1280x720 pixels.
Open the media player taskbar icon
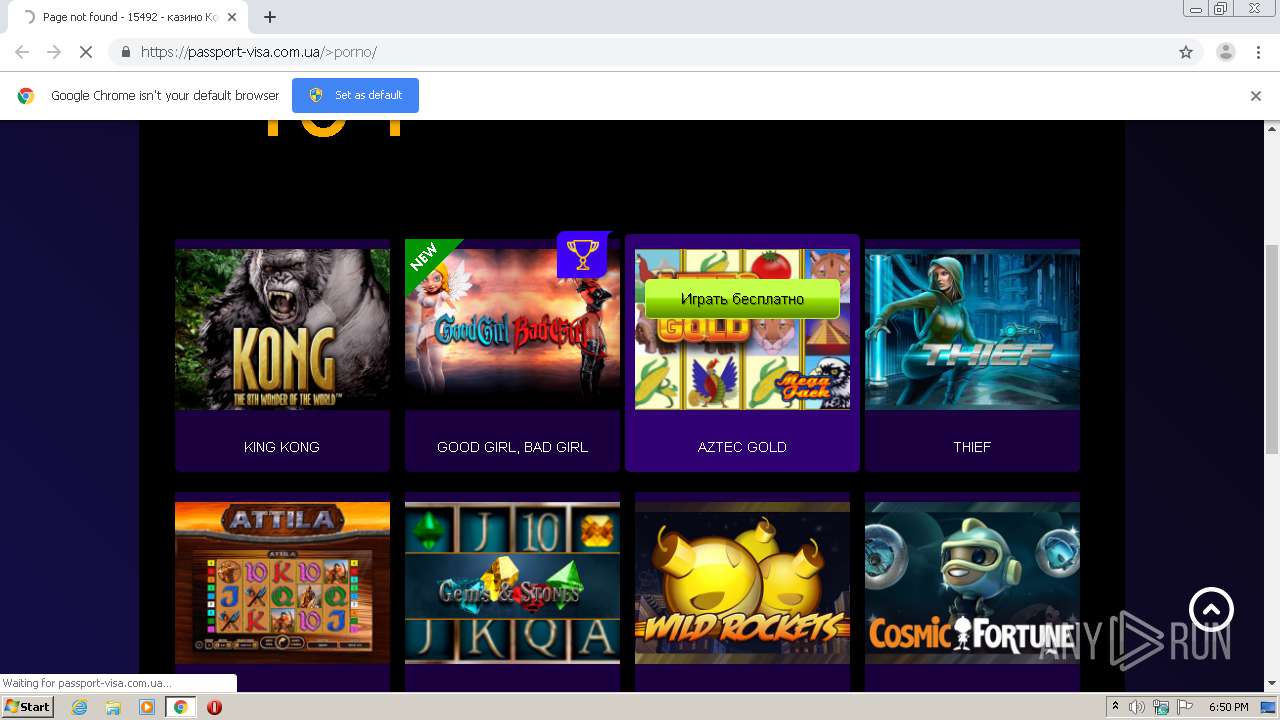click(147, 707)
